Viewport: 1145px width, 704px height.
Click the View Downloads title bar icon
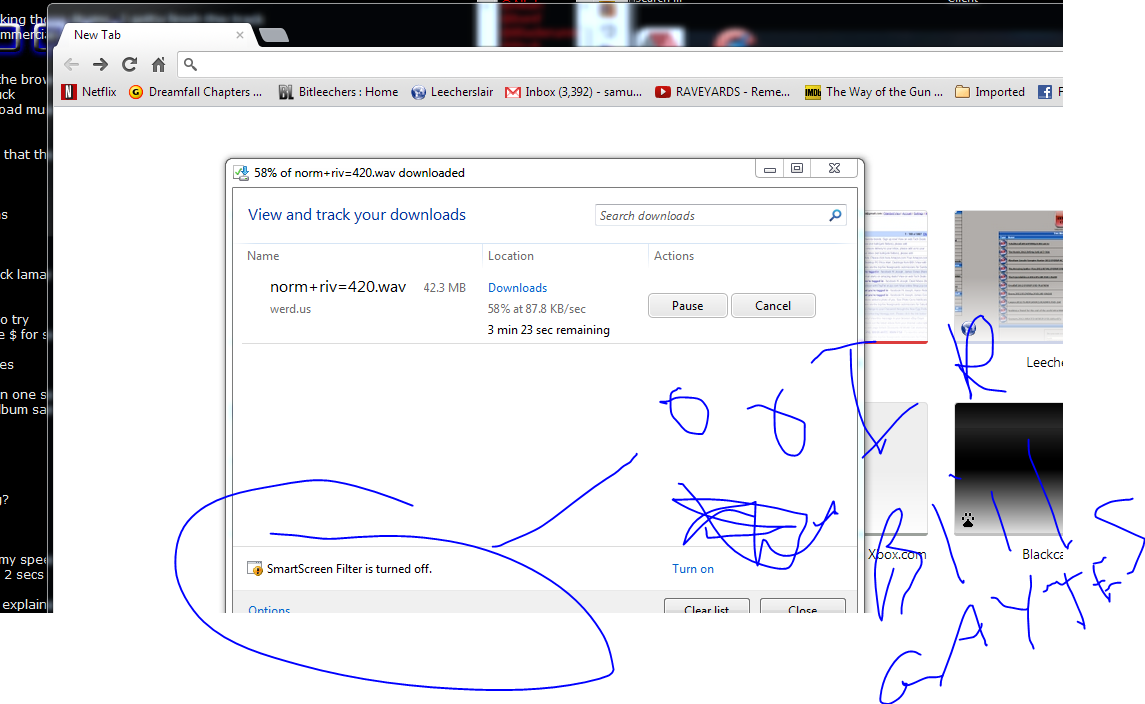tap(241, 173)
